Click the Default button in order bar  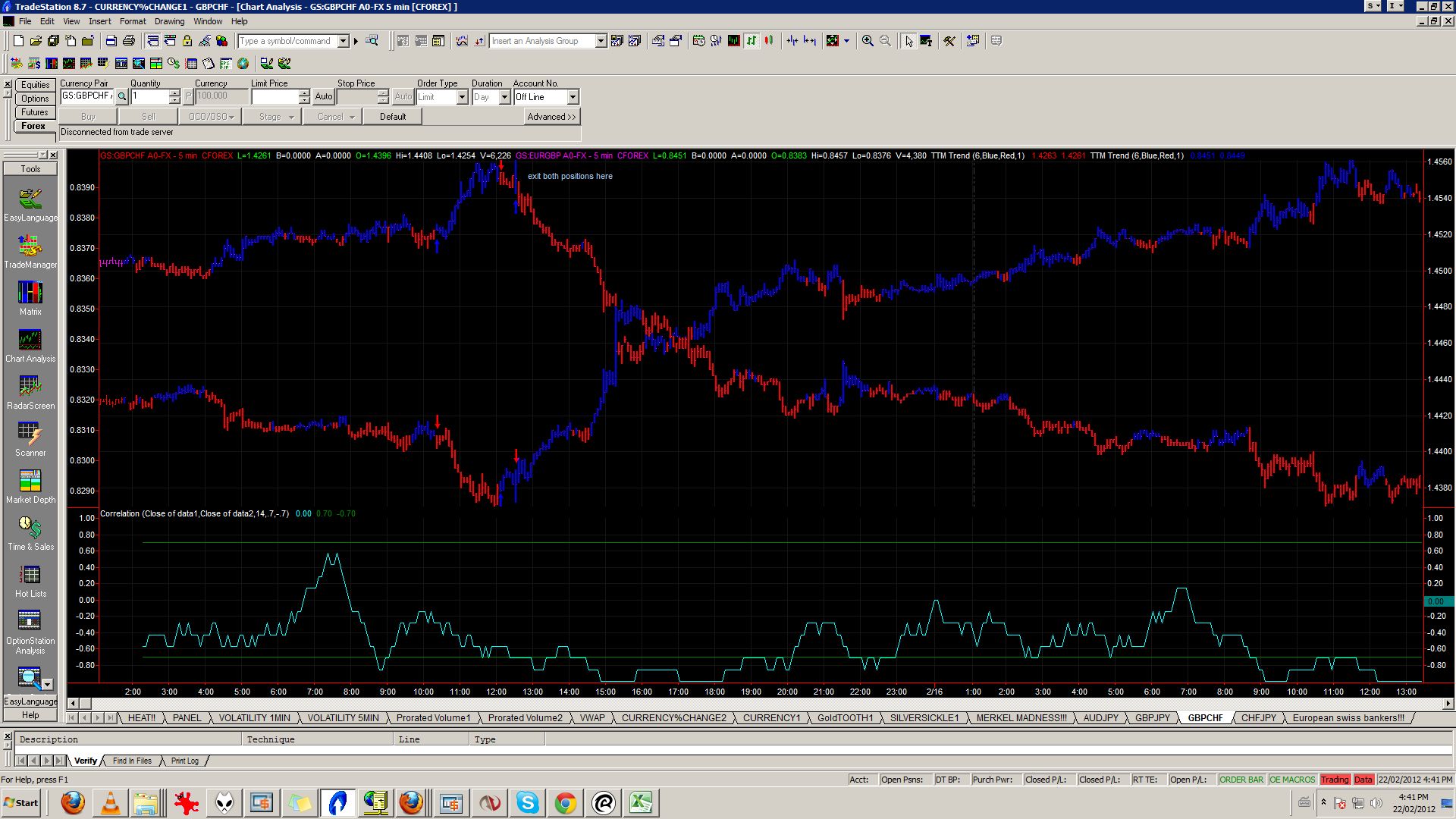coord(393,117)
